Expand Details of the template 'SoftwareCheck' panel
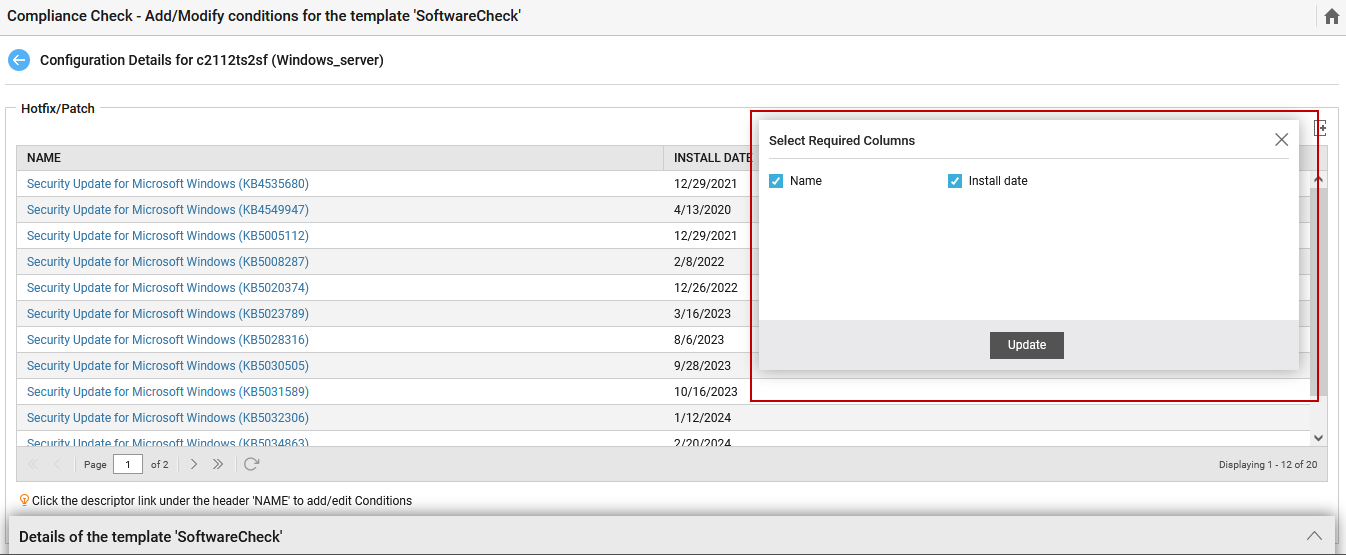This screenshot has height=555, width=1346. pos(1314,536)
